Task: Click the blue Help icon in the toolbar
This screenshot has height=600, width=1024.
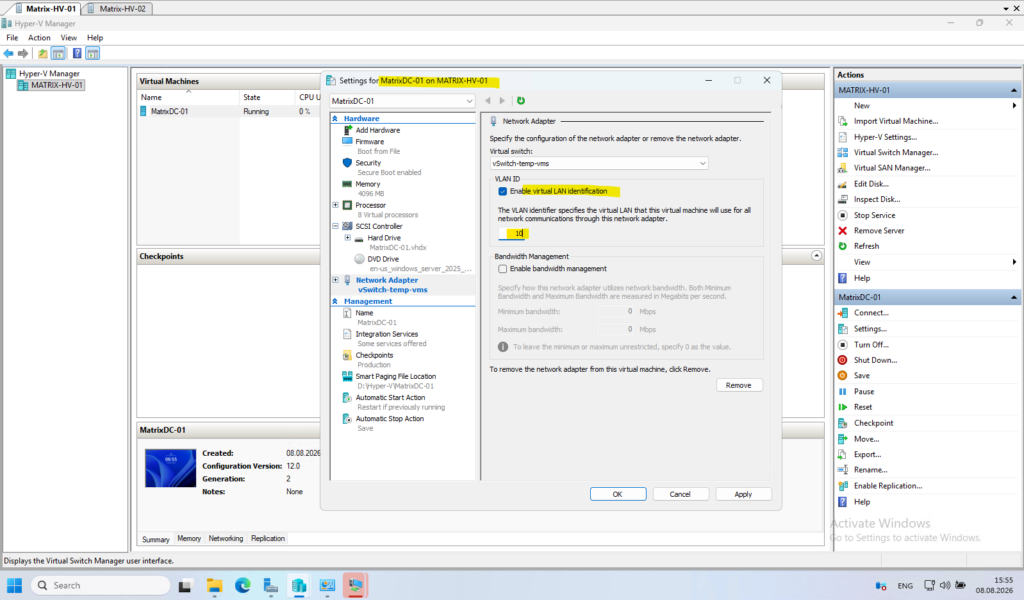Action: [77, 54]
